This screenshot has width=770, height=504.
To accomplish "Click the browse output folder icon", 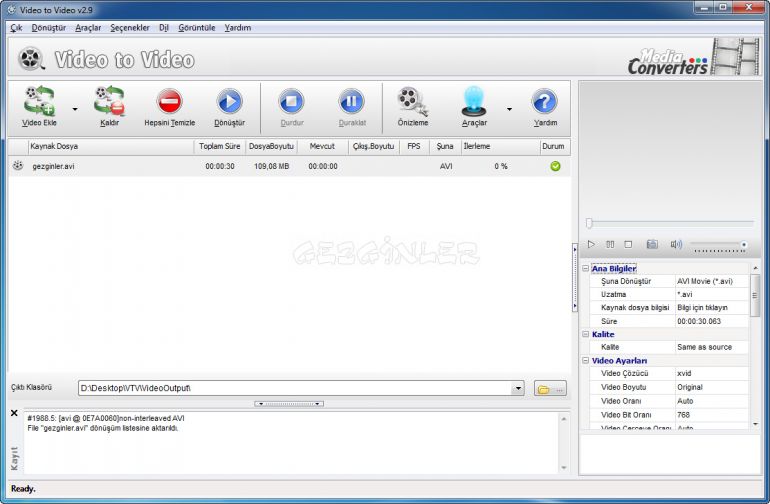I will click(550, 388).
